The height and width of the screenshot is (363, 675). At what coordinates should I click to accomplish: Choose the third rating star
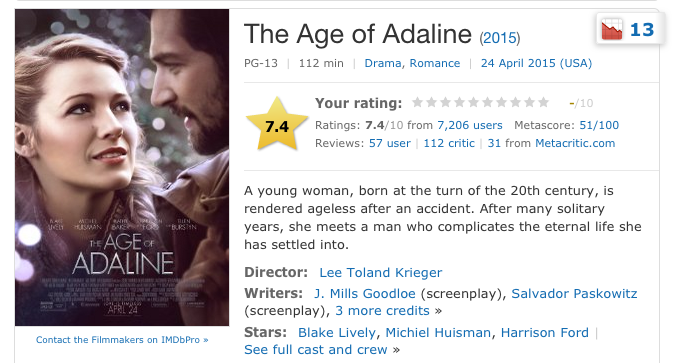(x=445, y=102)
